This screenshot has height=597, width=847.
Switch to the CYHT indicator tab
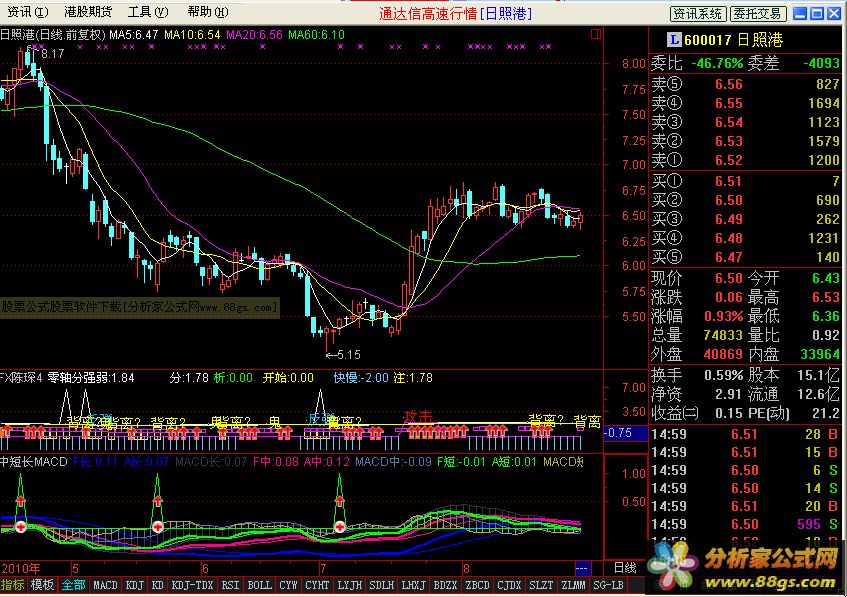pyautogui.click(x=317, y=585)
